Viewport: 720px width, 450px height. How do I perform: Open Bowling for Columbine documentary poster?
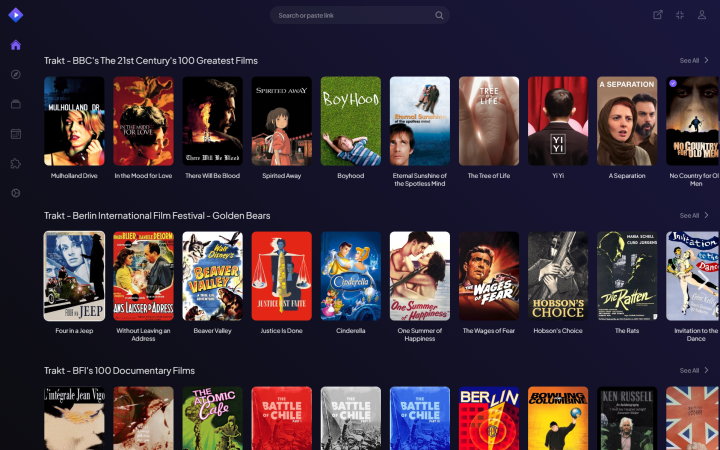[558, 418]
